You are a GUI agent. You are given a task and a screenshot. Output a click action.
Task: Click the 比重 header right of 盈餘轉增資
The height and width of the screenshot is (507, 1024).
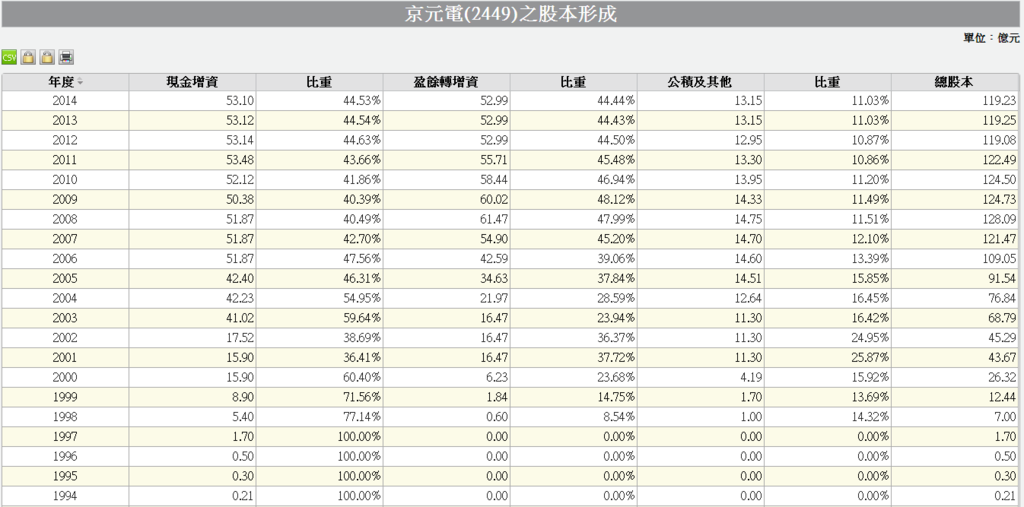click(573, 82)
